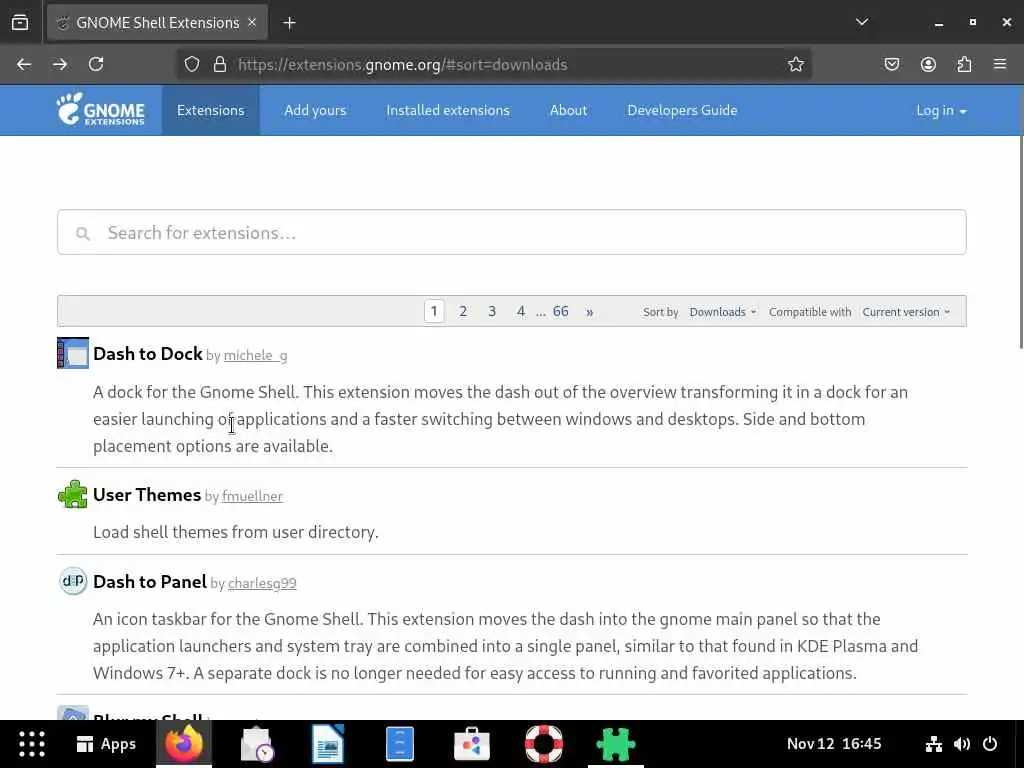
Task: Open the Developers Guide page
Action: click(x=682, y=110)
